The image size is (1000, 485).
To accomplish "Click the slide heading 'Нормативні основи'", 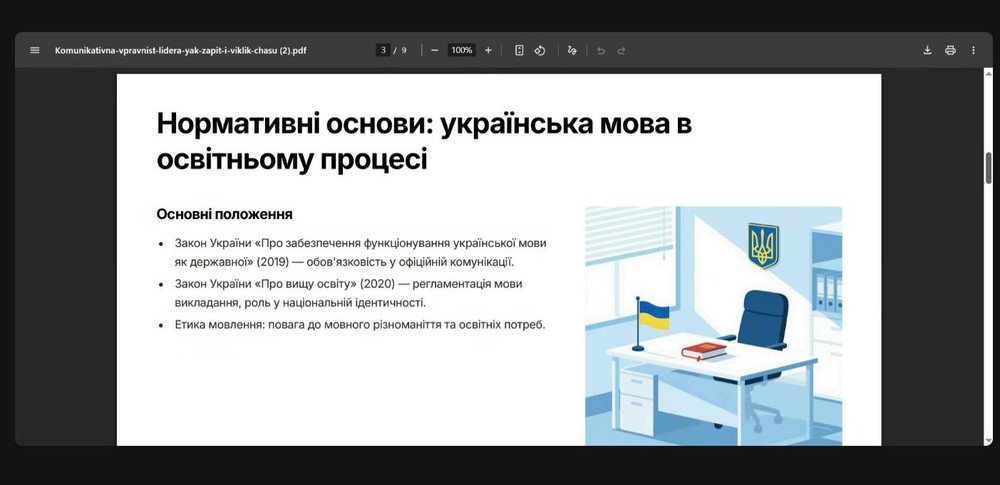I will coord(424,140).
